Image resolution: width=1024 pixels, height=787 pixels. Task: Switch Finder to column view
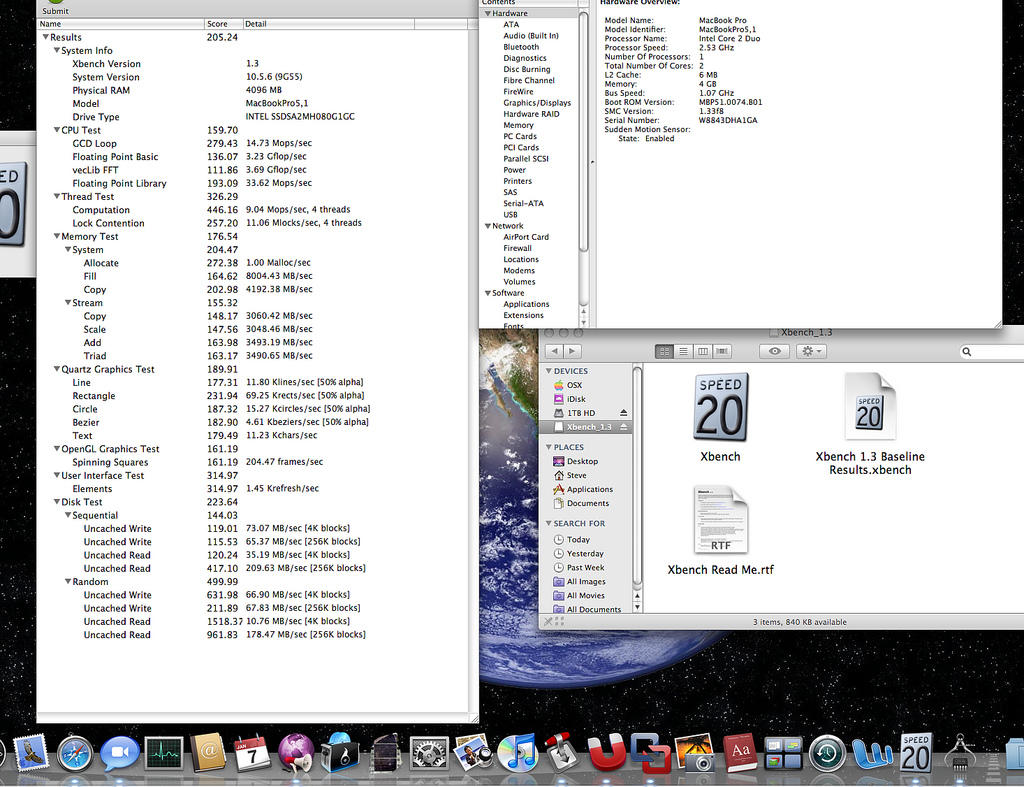click(x=703, y=351)
